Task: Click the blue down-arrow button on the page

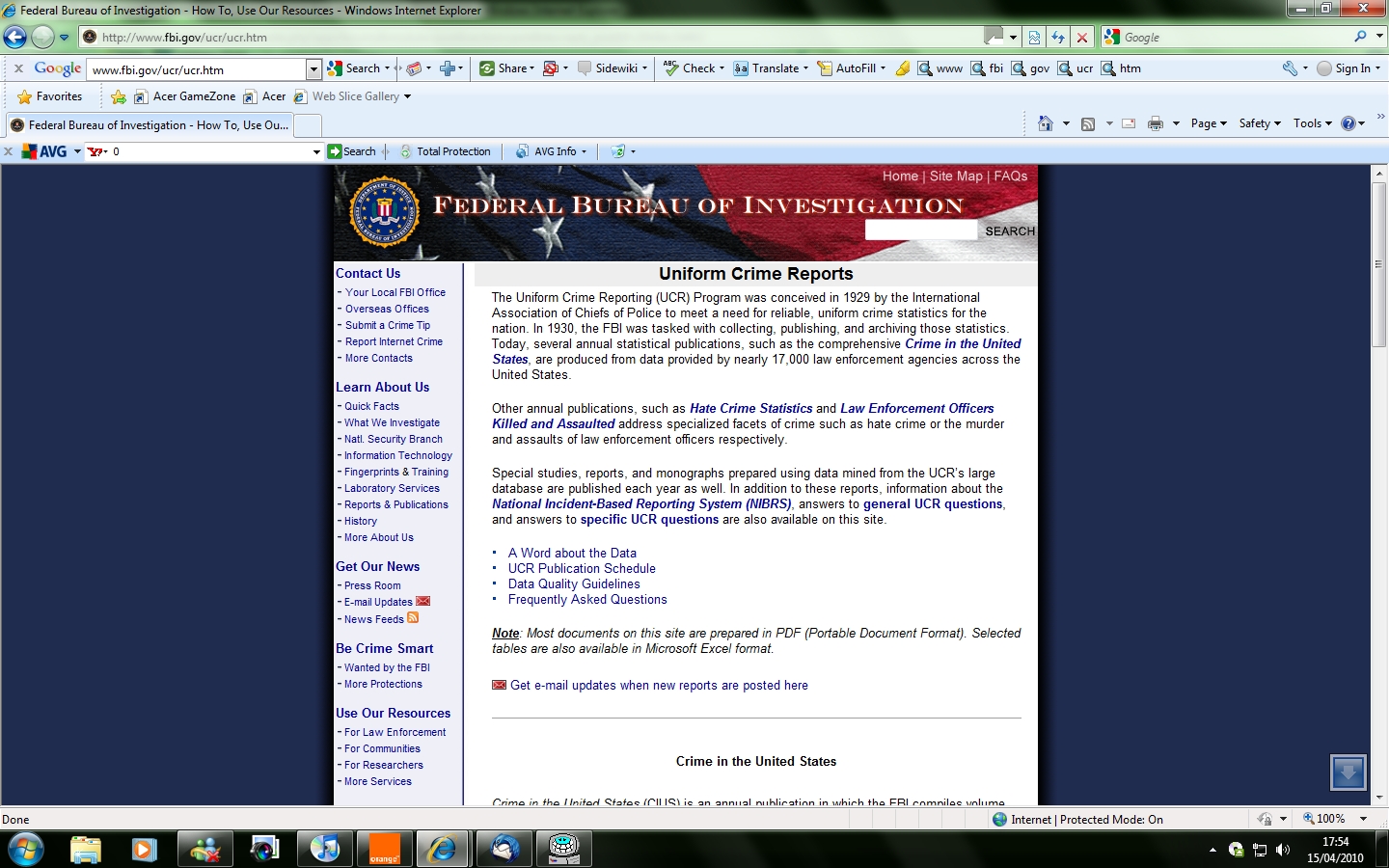Action: (x=1348, y=773)
